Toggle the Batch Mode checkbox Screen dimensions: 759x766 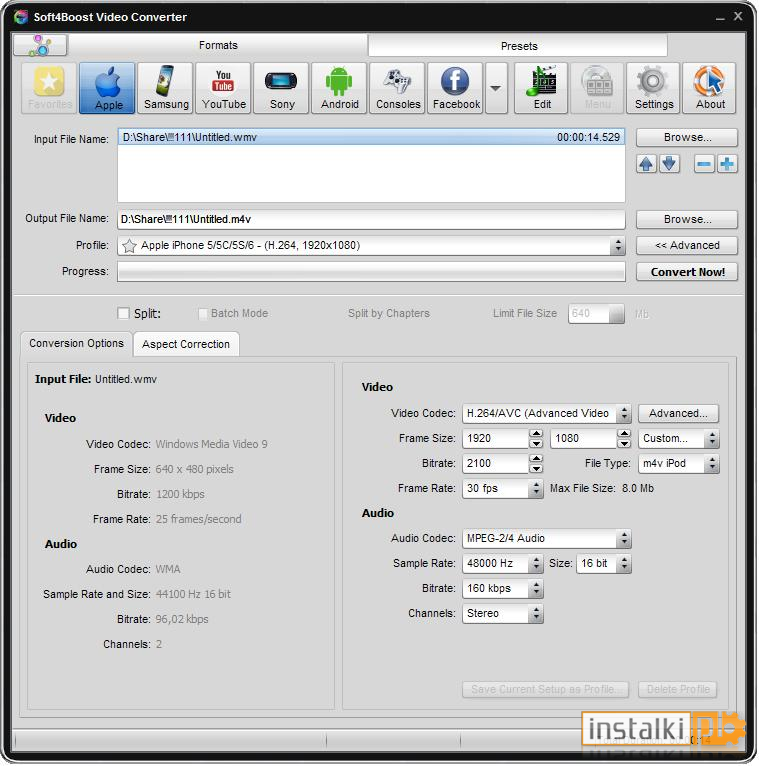(x=202, y=314)
